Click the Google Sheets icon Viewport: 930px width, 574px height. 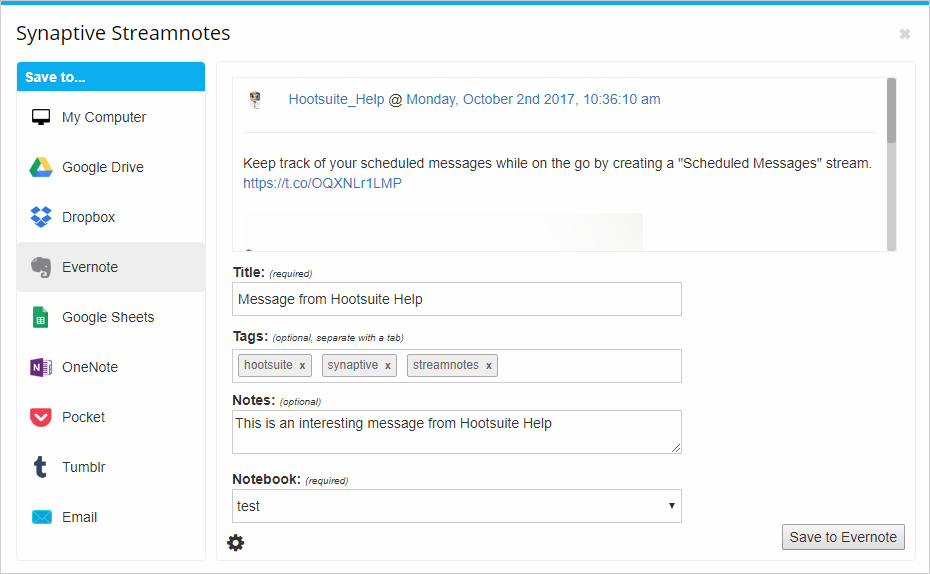tap(40, 317)
